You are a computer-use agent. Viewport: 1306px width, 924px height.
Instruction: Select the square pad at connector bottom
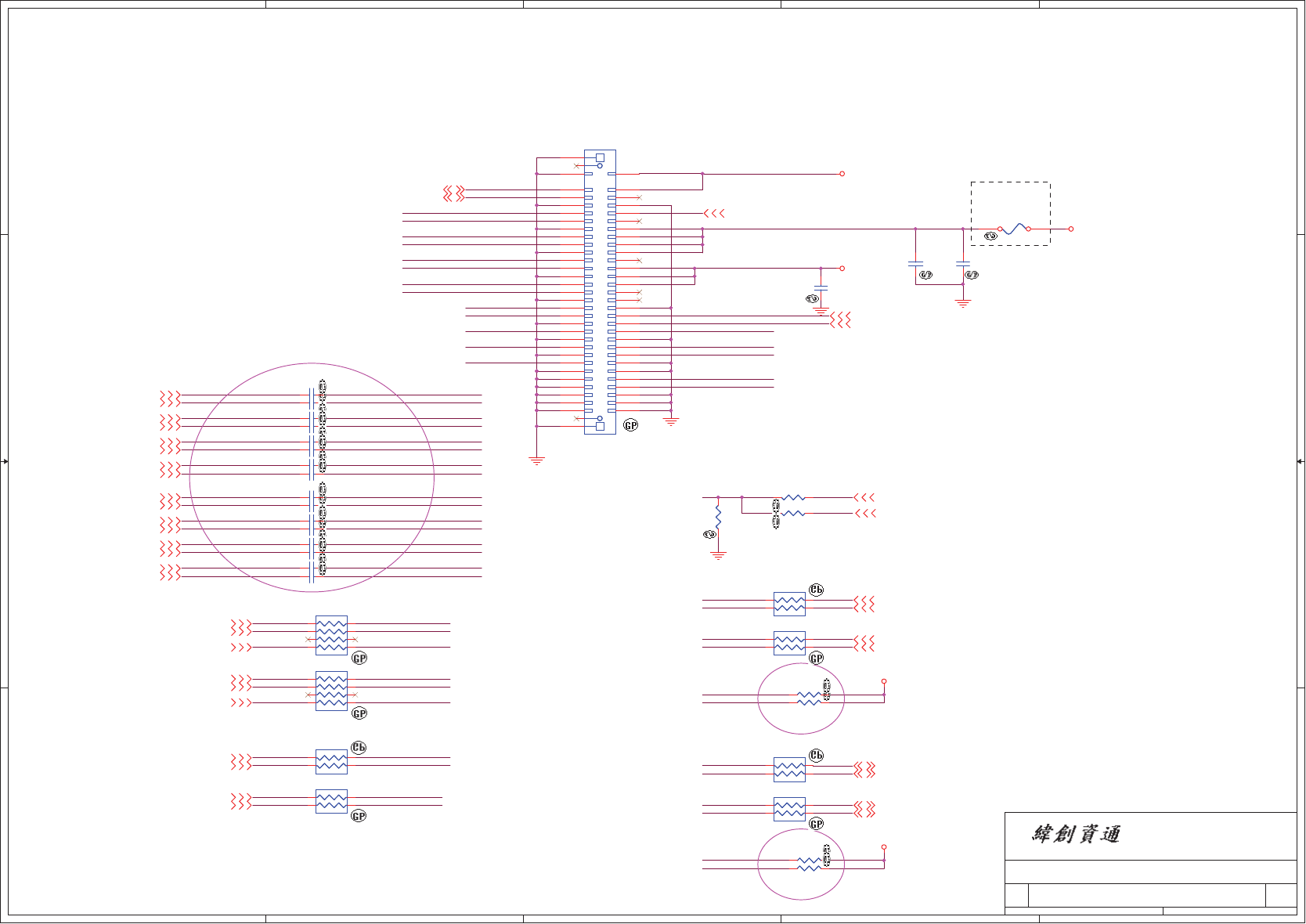[x=600, y=426]
